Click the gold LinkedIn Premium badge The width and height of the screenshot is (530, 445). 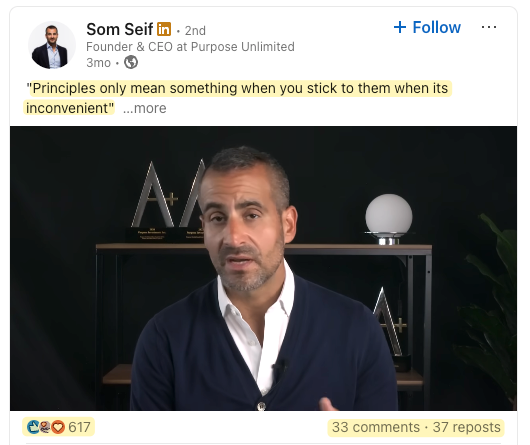point(164,29)
